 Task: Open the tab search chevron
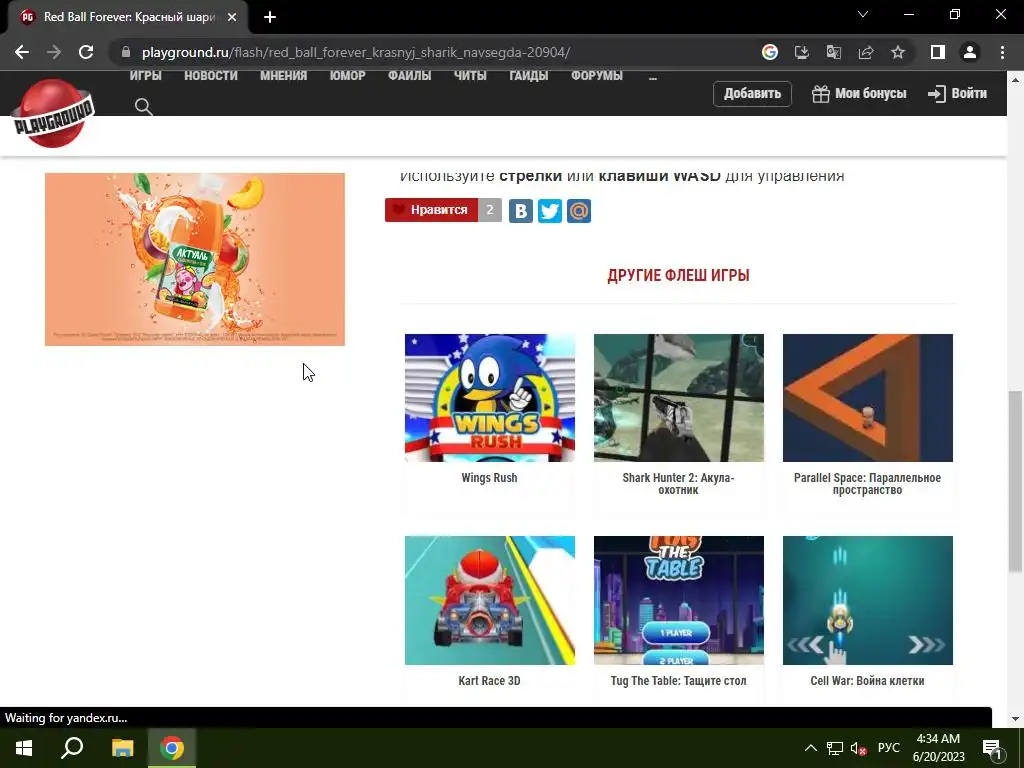pyautogui.click(x=863, y=14)
